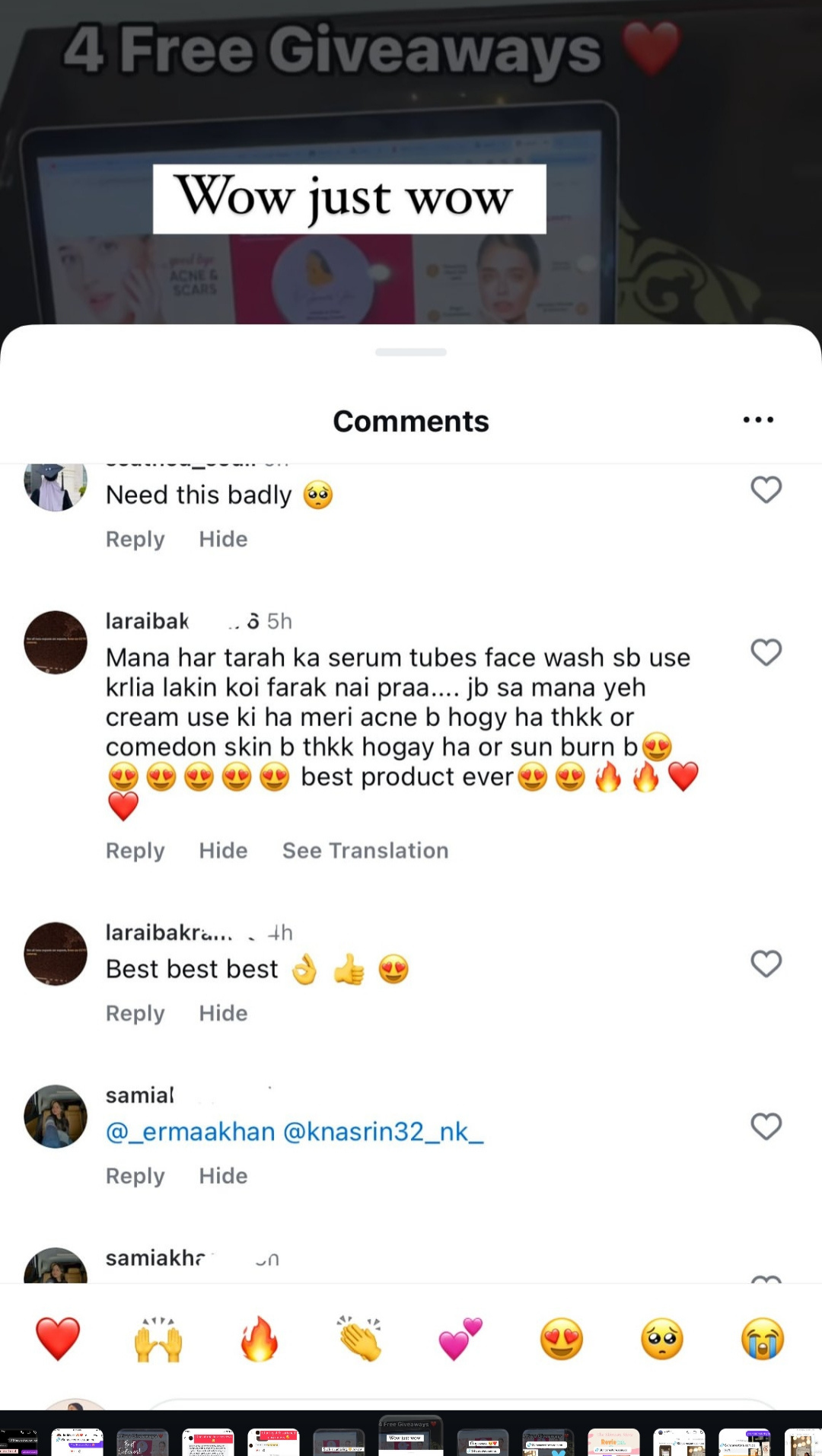
Task: Tap the loudly crying reaction emoji
Action: (x=763, y=1339)
